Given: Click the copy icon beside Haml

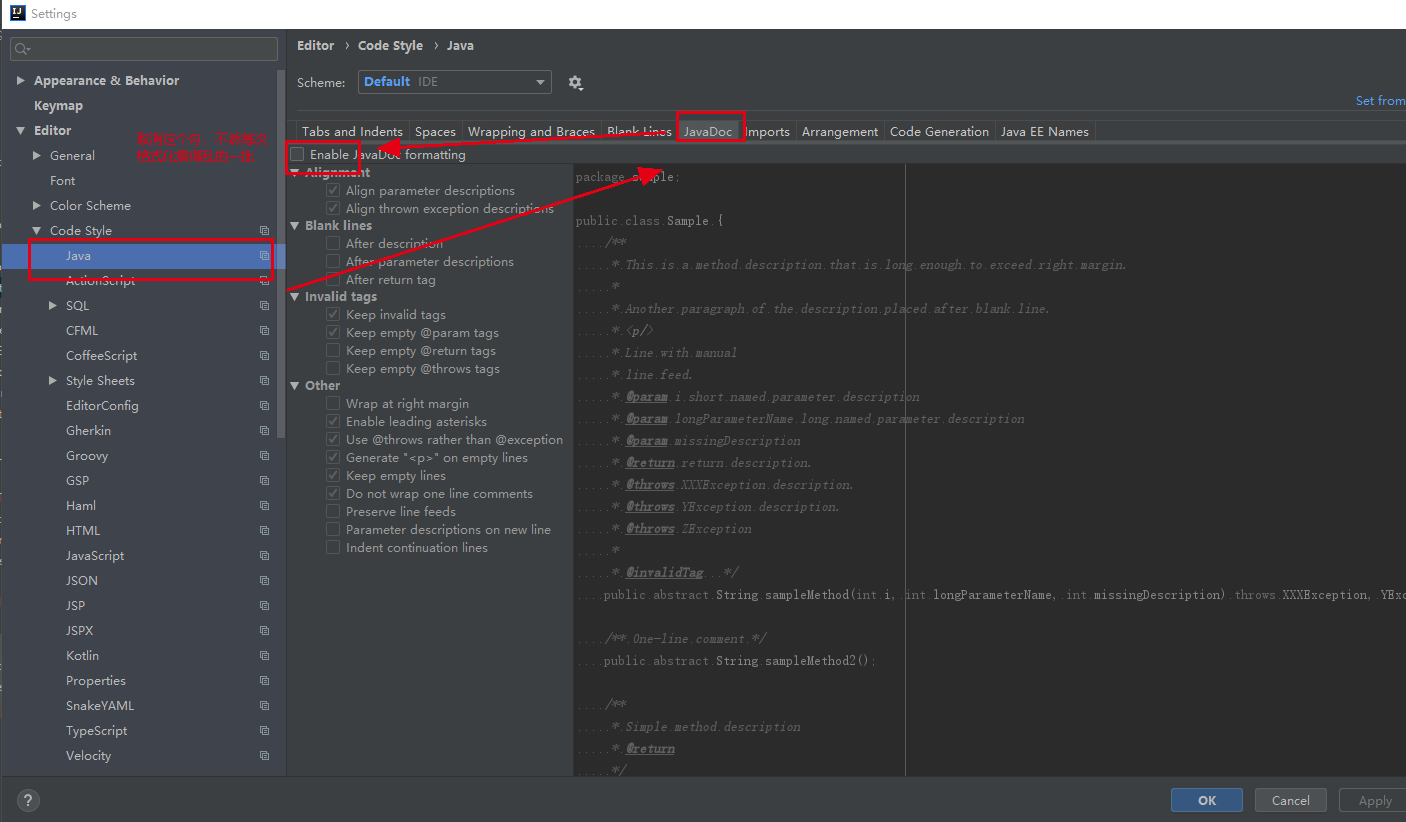Looking at the screenshot, I should (x=264, y=506).
